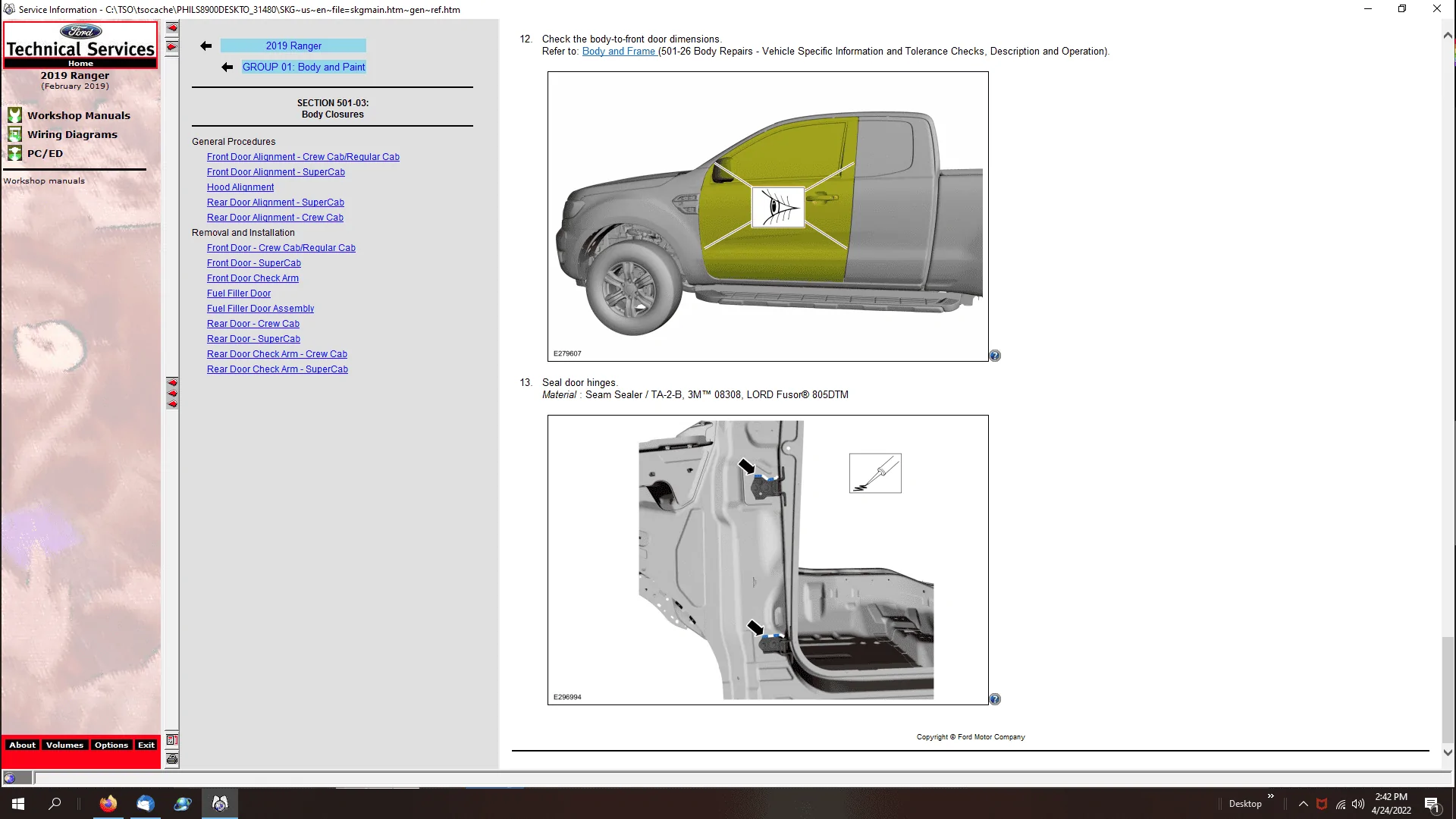
Task: Click the help icon beside illustration E279607
Action: pos(995,356)
